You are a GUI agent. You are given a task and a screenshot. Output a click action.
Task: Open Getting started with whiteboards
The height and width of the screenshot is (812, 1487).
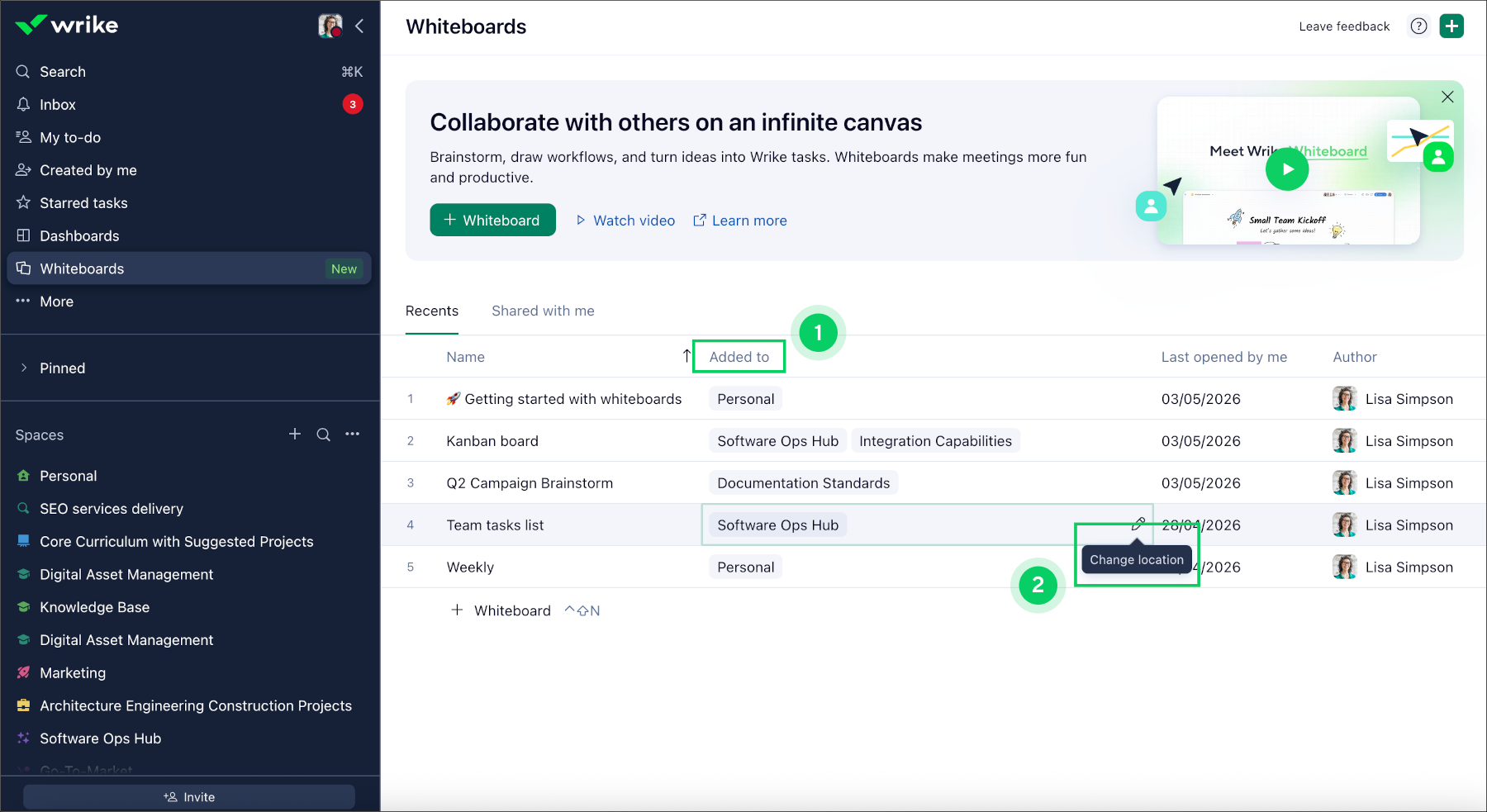564,399
